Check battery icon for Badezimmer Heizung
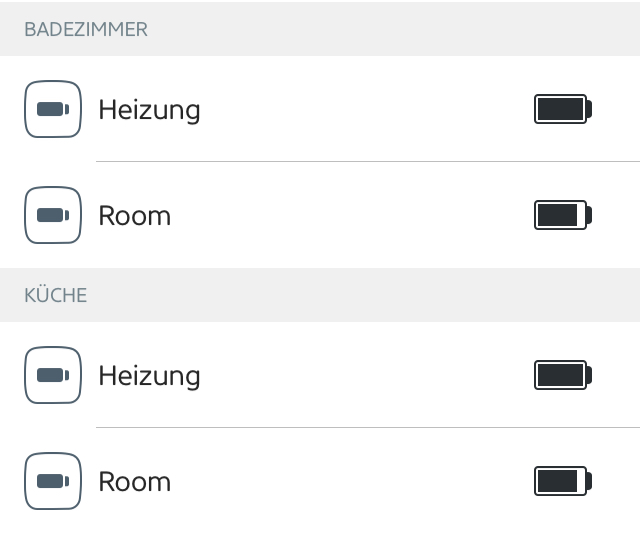640x533 pixels. 563,109
